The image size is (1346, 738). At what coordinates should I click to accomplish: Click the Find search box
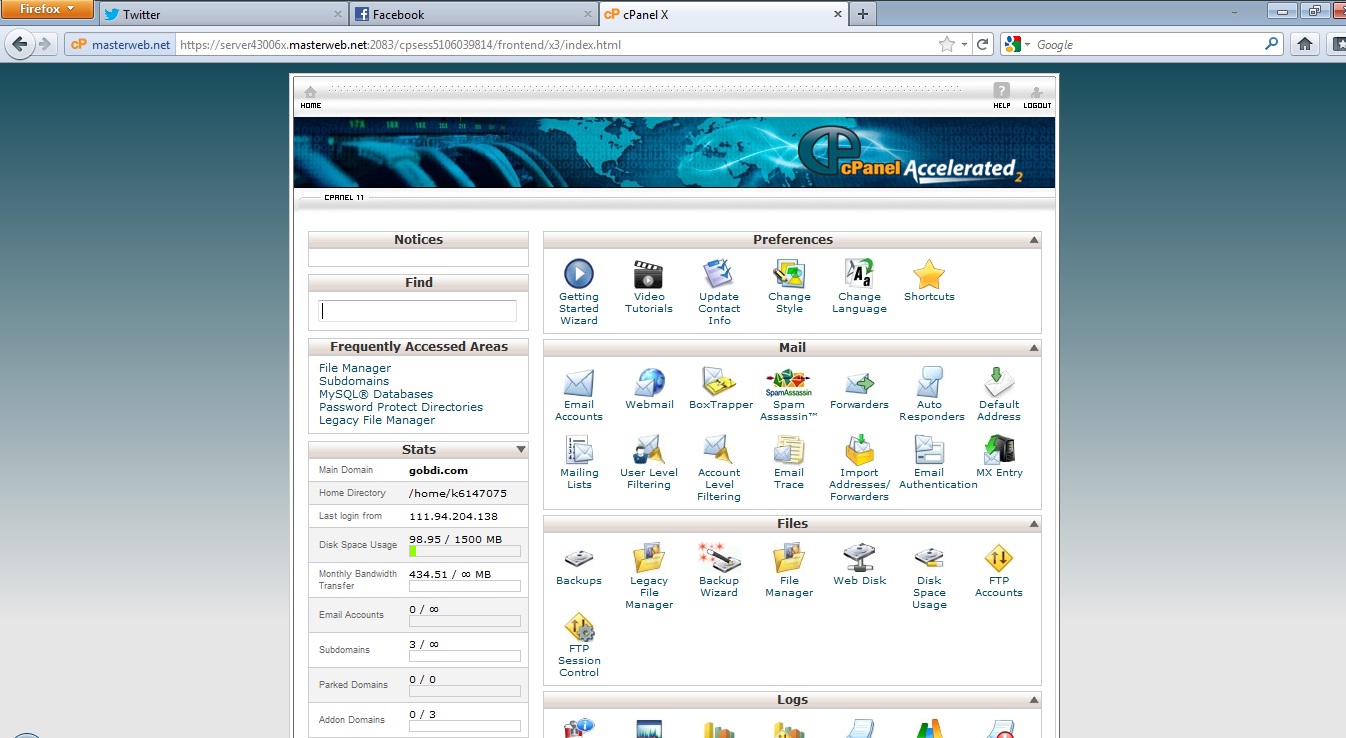tap(418, 311)
